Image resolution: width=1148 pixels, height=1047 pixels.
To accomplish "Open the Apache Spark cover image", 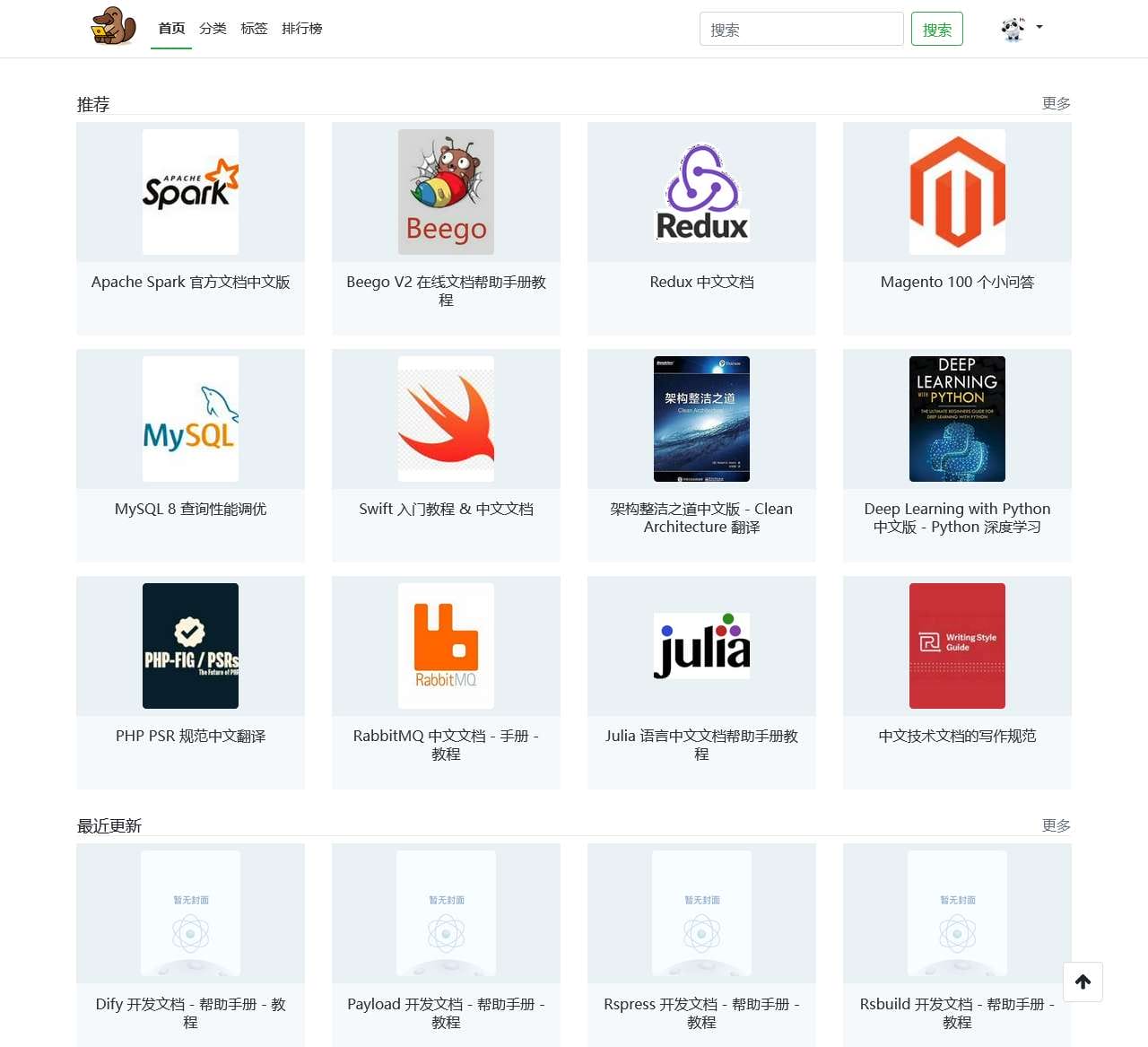I will (x=190, y=192).
